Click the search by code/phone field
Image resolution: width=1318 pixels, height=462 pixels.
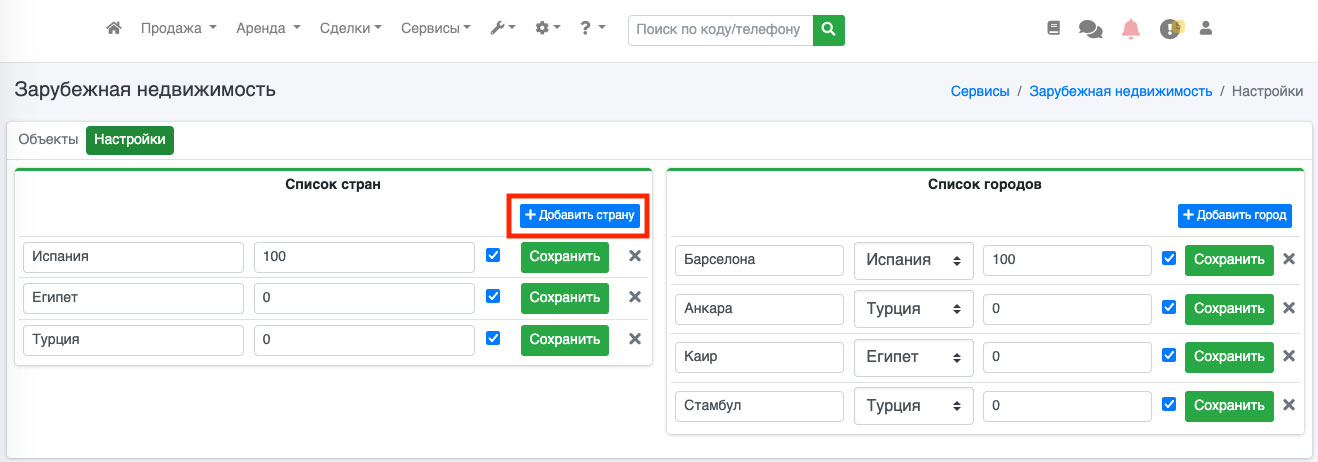pyautogui.click(x=720, y=30)
